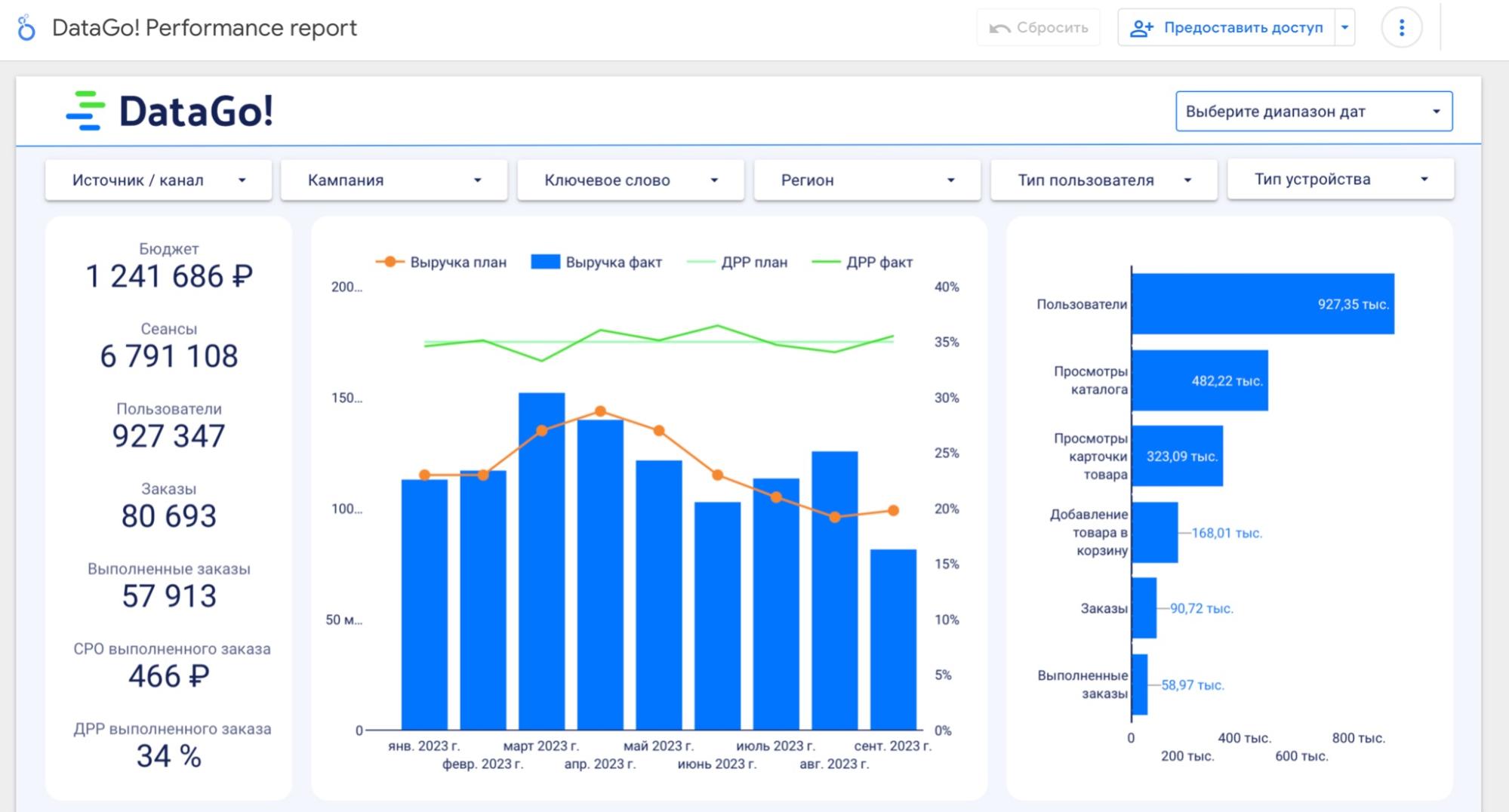Click the август 2023 revenue bar
This screenshot has height=812, width=1509.
click(x=835, y=590)
